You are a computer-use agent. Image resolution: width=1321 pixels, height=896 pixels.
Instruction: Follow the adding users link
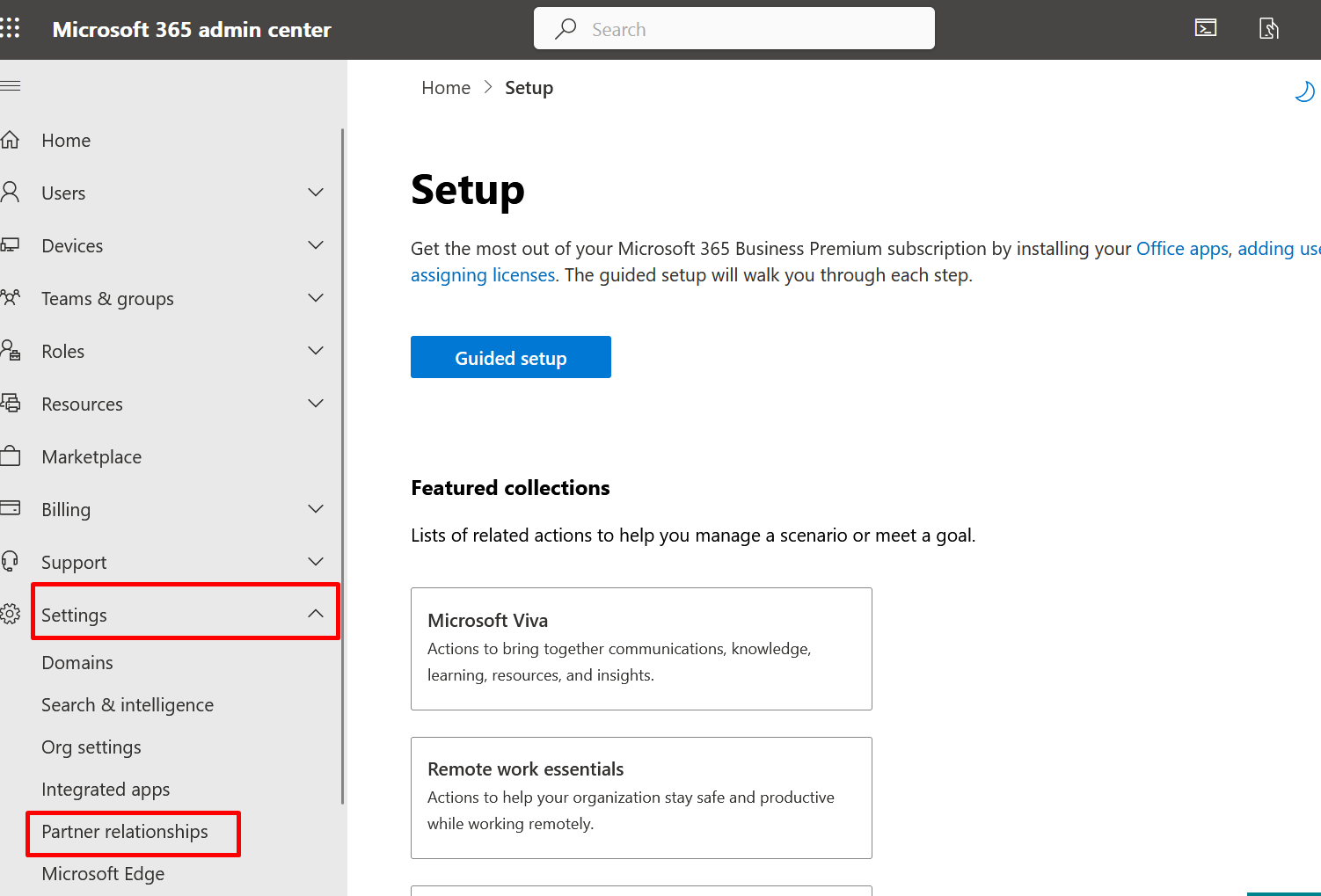click(x=1279, y=248)
